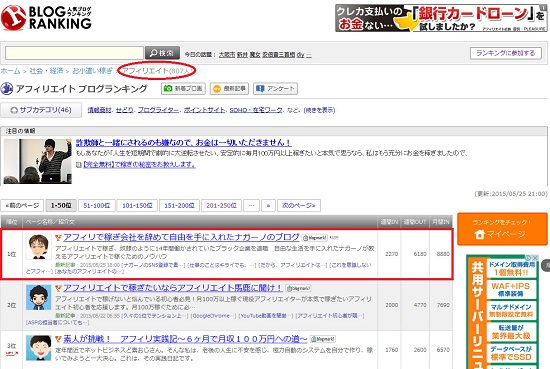Open the 新着ブログ camera icon button

[184, 88]
